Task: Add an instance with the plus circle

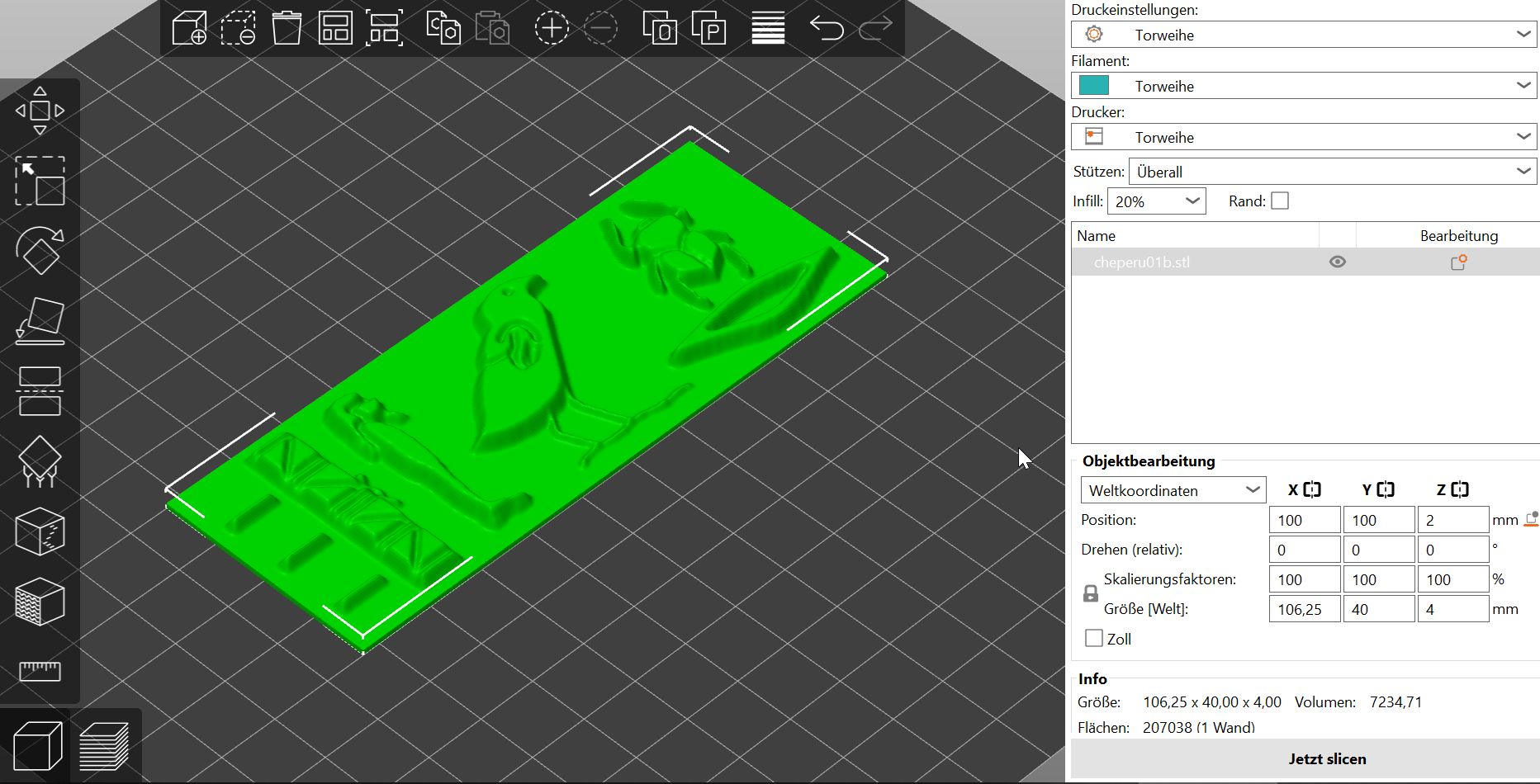Action: coord(552,28)
